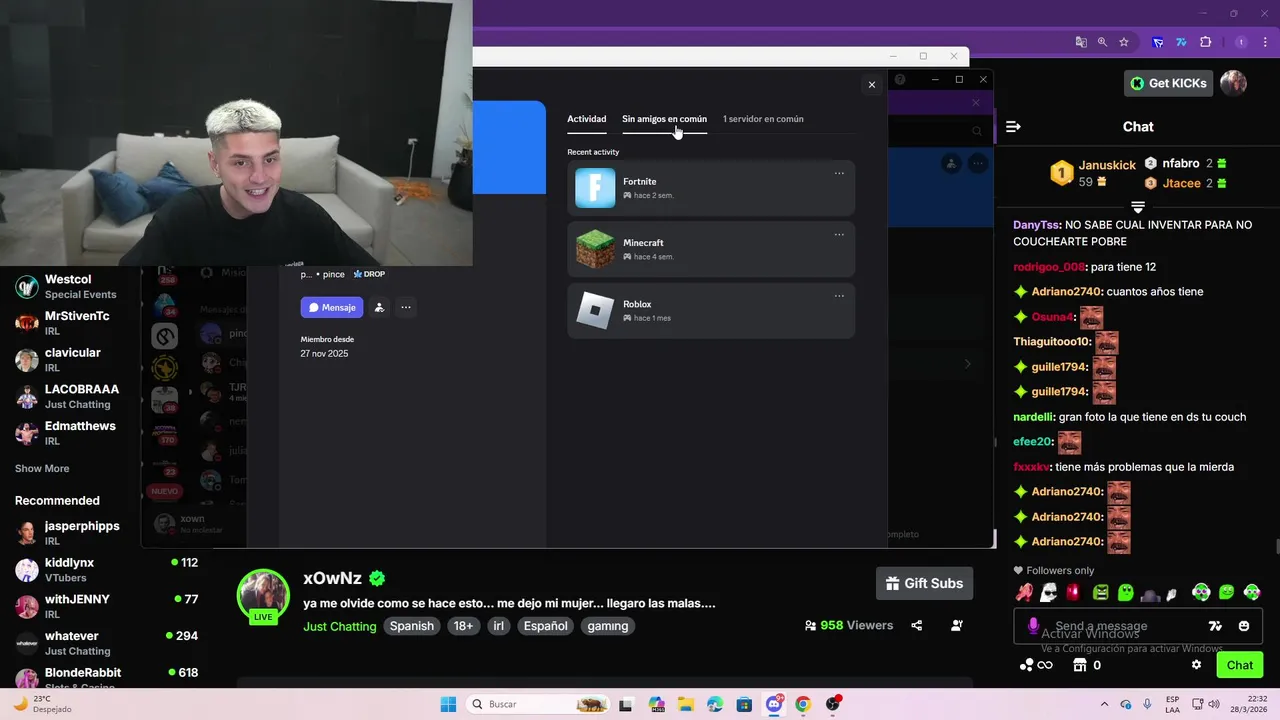The image size is (1280, 720).
Task: Open the browser profile avatar button
Action: [1241, 42]
